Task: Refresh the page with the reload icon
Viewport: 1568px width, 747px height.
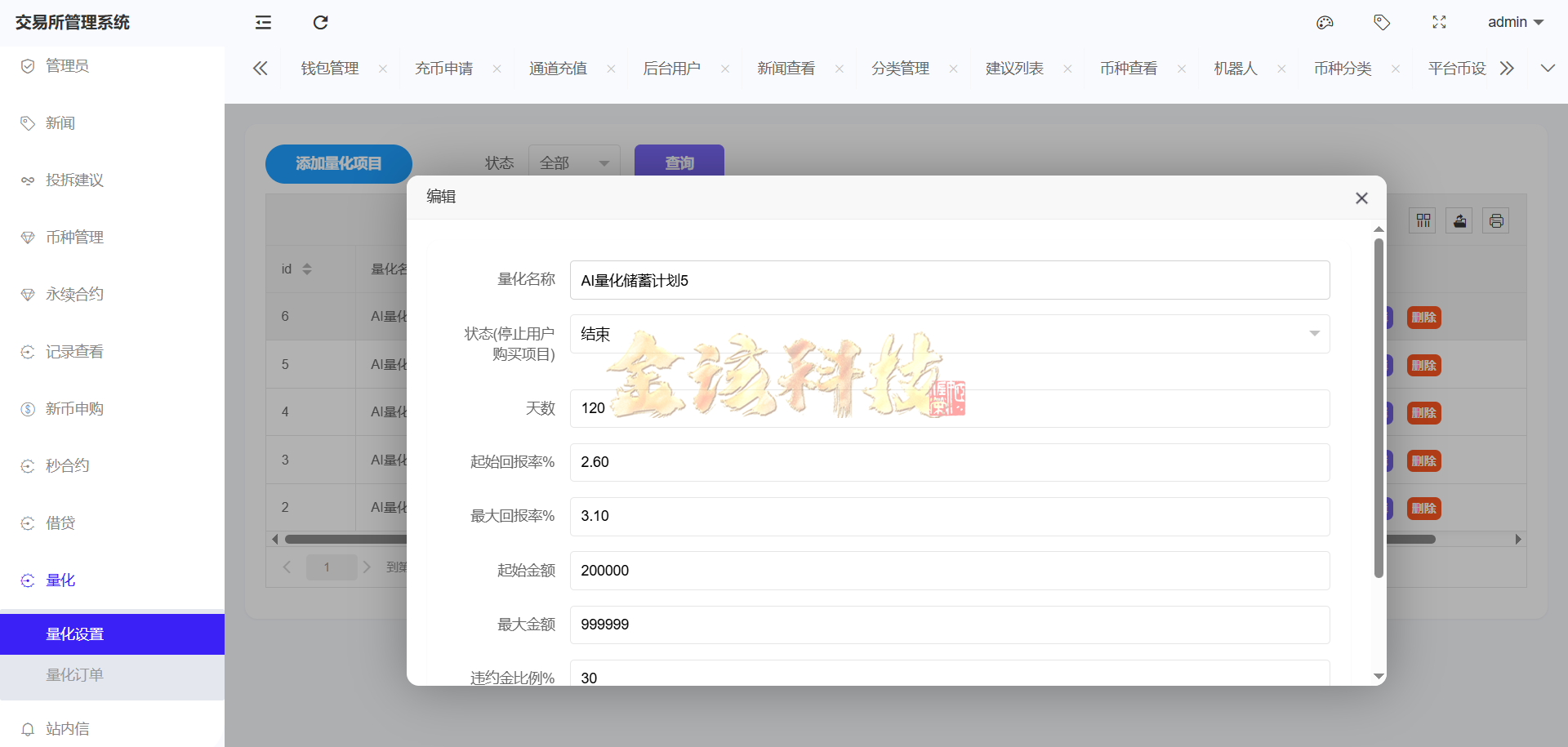Action: tap(320, 22)
